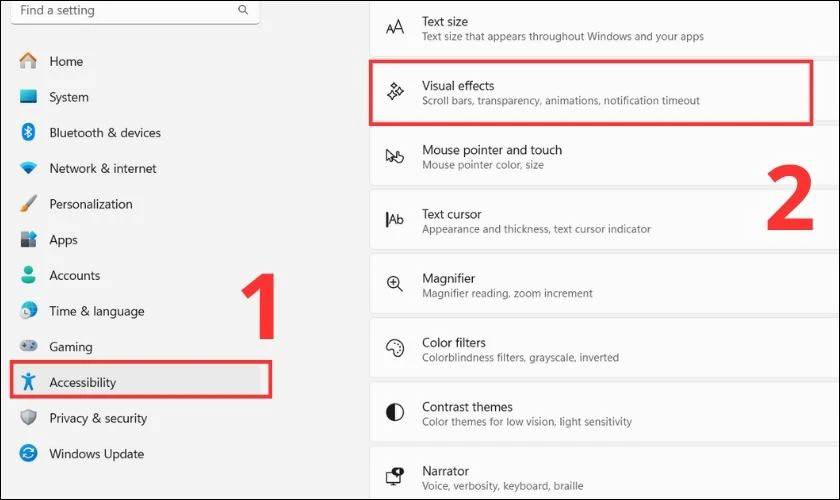Viewport: 840px width, 500px height.
Task: Click 'Magnifier reading, zoom increment' description
Action: [507, 294]
